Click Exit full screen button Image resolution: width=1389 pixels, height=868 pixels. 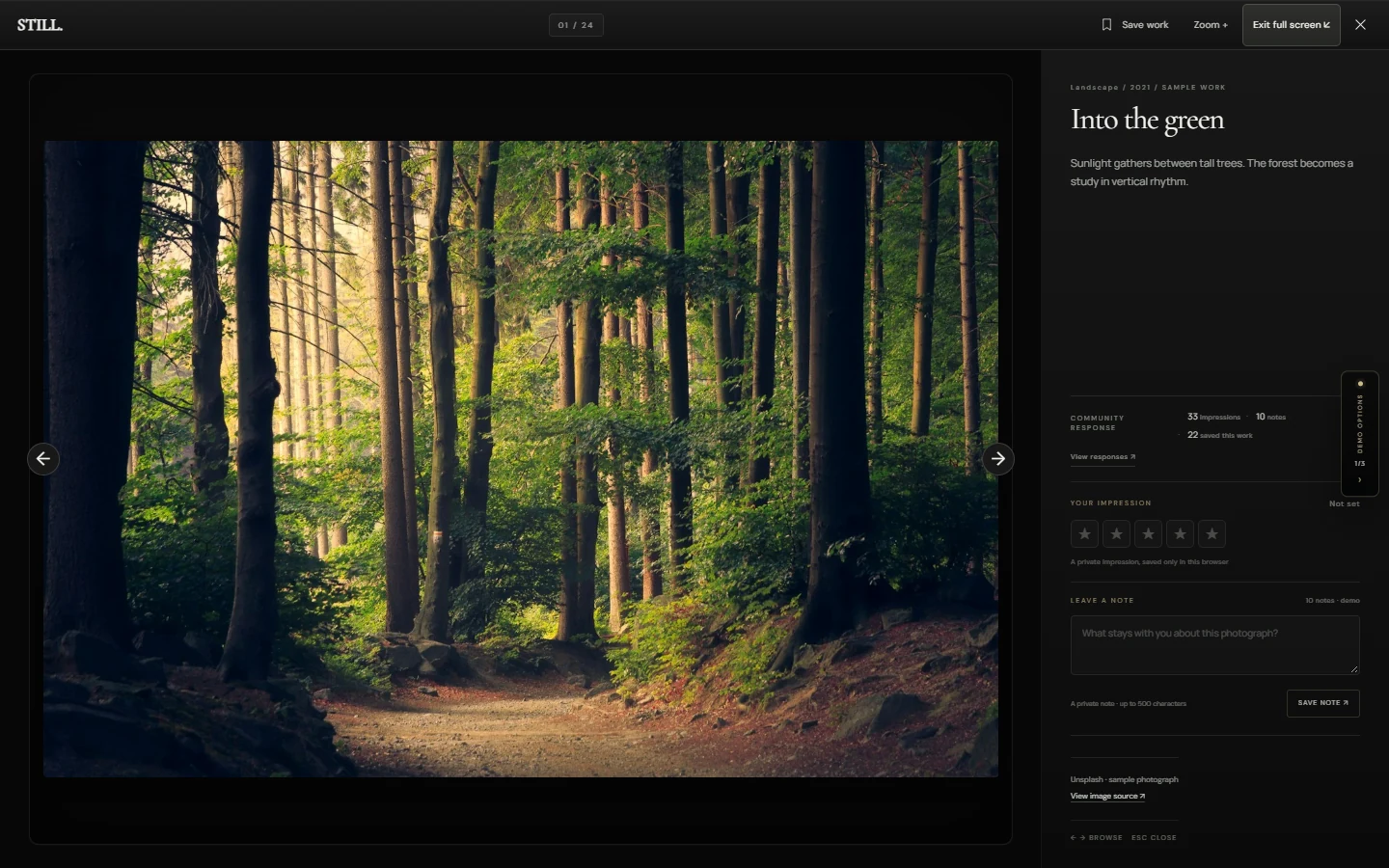pyautogui.click(x=1292, y=25)
